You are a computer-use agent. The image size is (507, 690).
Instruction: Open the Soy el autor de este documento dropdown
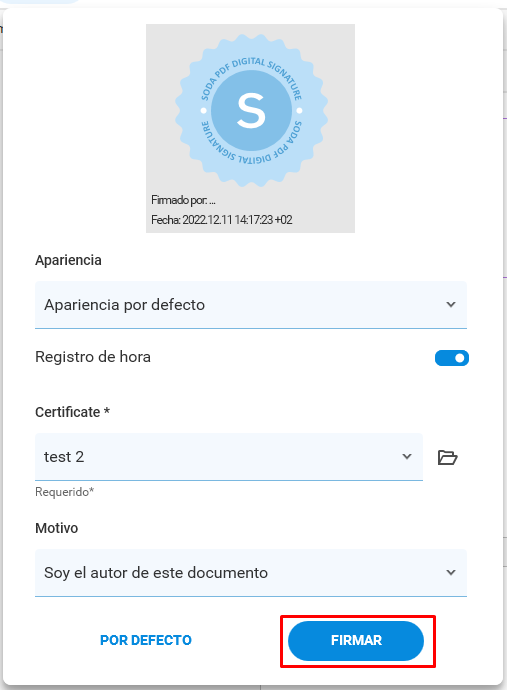(251, 573)
